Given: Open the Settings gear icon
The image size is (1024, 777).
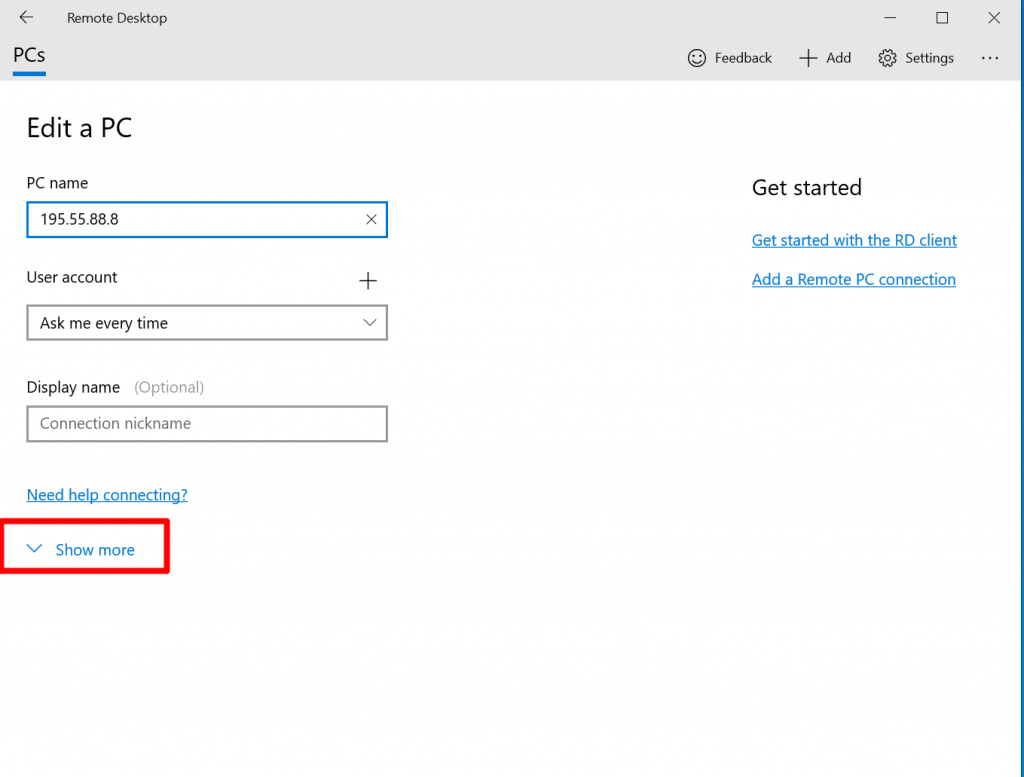Looking at the screenshot, I should (887, 58).
